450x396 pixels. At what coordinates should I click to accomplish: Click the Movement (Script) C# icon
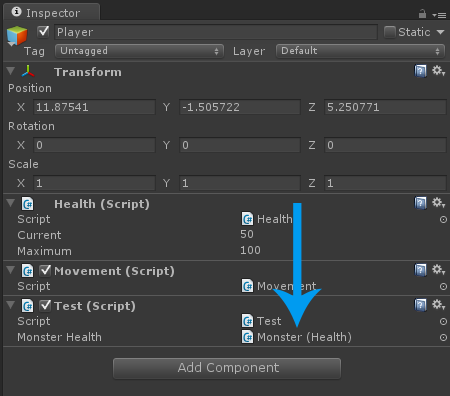pyautogui.click(x=28, y=271)
